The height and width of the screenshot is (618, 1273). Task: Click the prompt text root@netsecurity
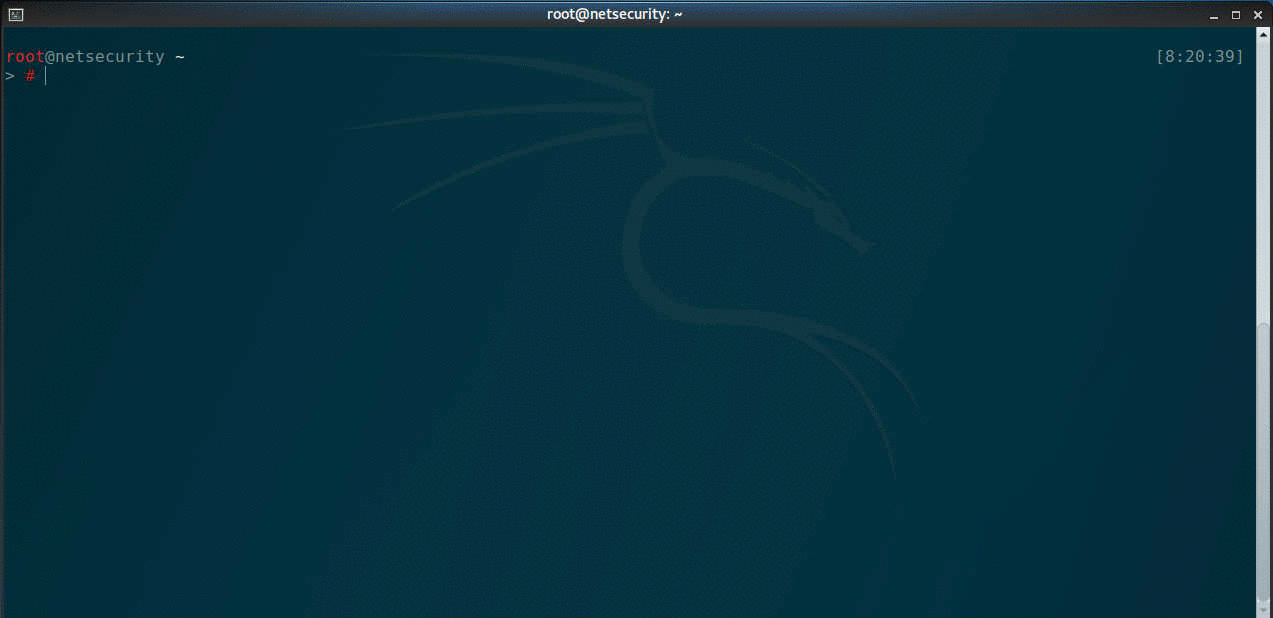[x=85, y=57]
